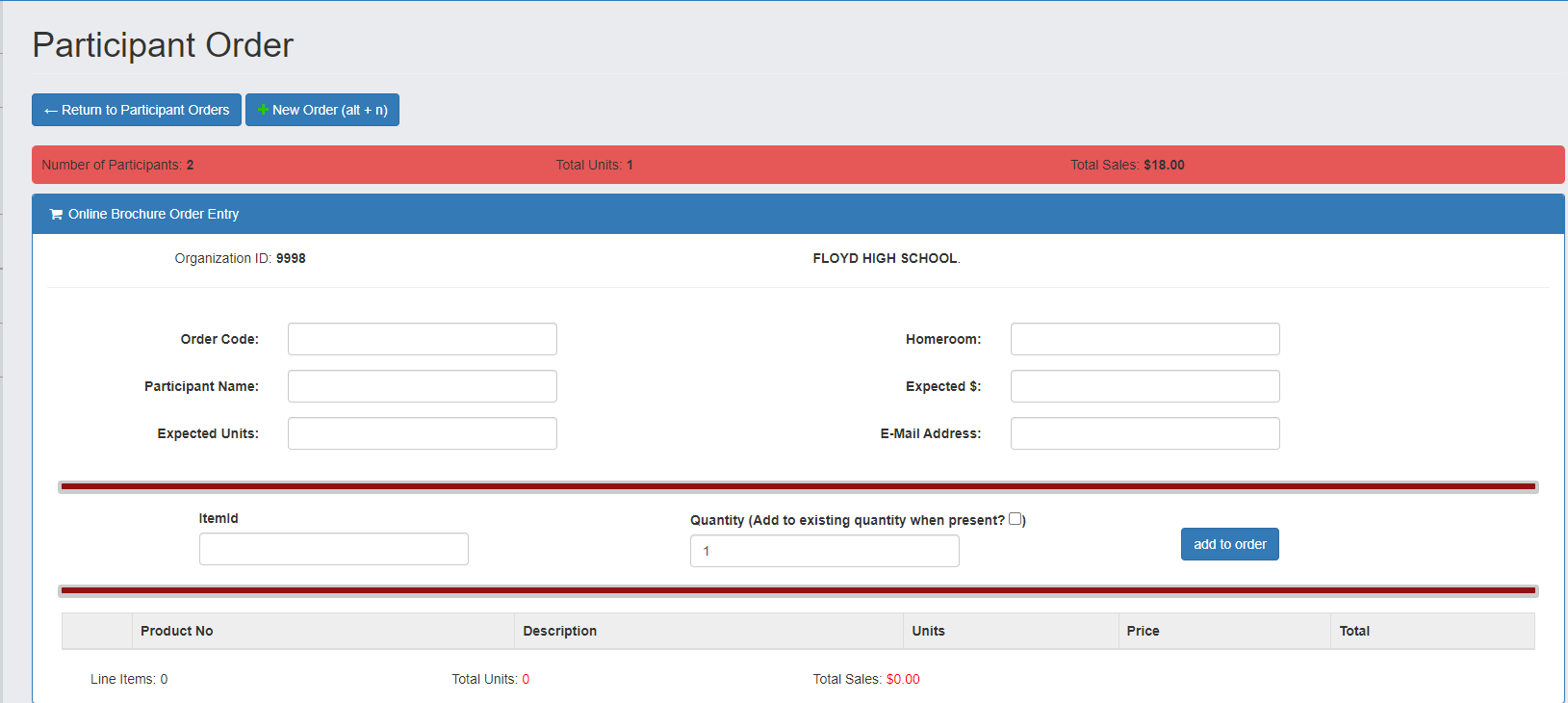1568x703 pixels.
Task: Click the Expected $ input field
Action: (1145, 386)
